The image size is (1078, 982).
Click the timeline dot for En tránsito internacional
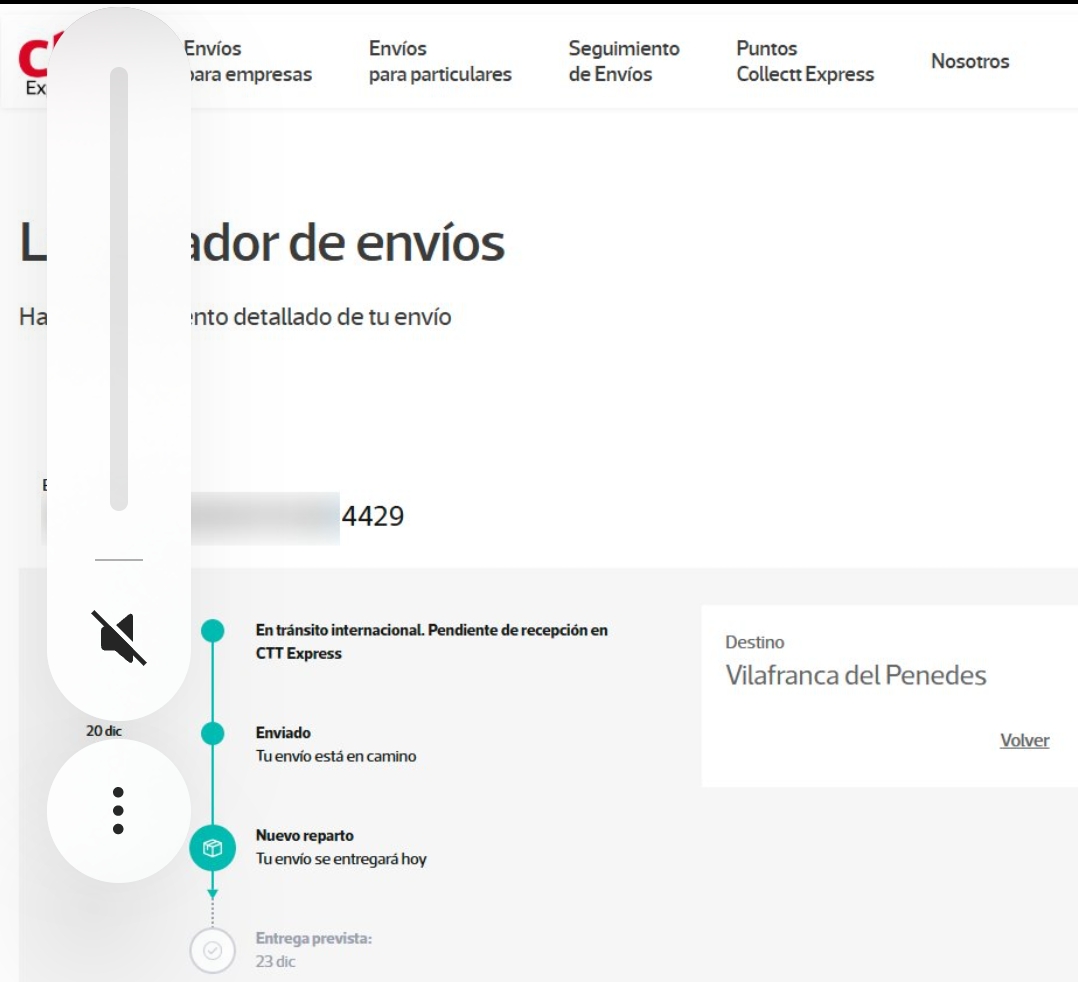(214, 630)
